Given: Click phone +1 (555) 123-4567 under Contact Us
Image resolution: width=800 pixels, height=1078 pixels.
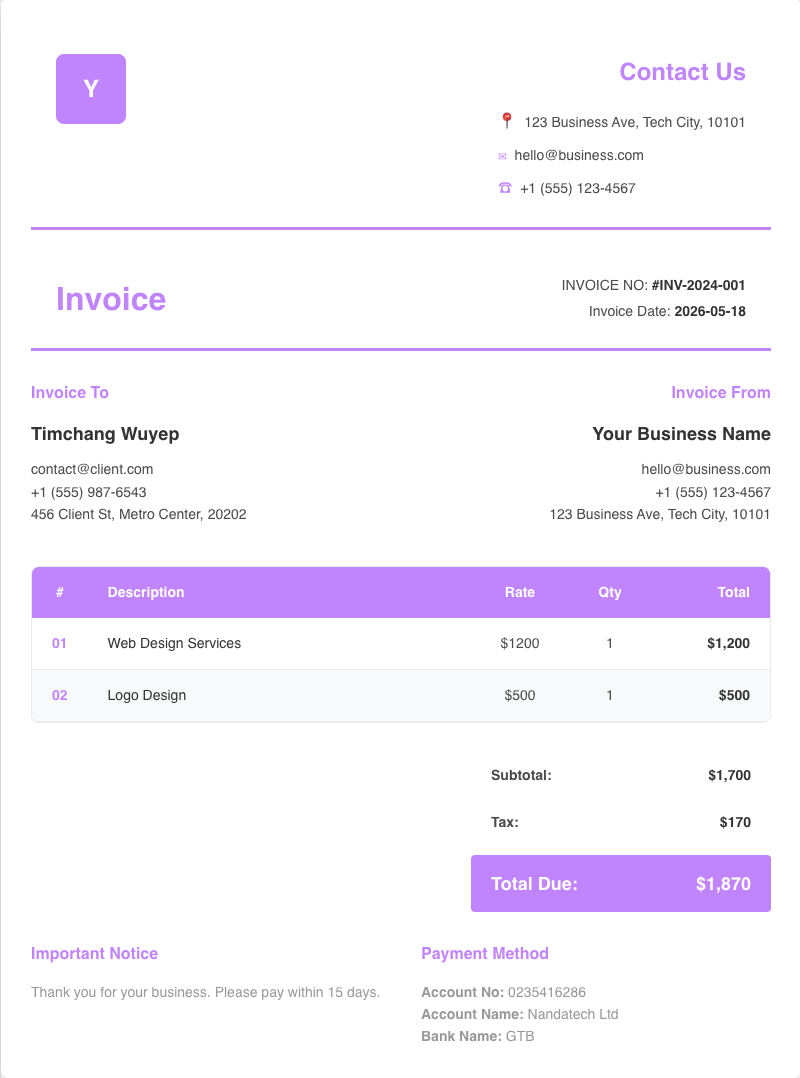Looking at the screenshot, I should pyautogui.click(x=577, y=188).
